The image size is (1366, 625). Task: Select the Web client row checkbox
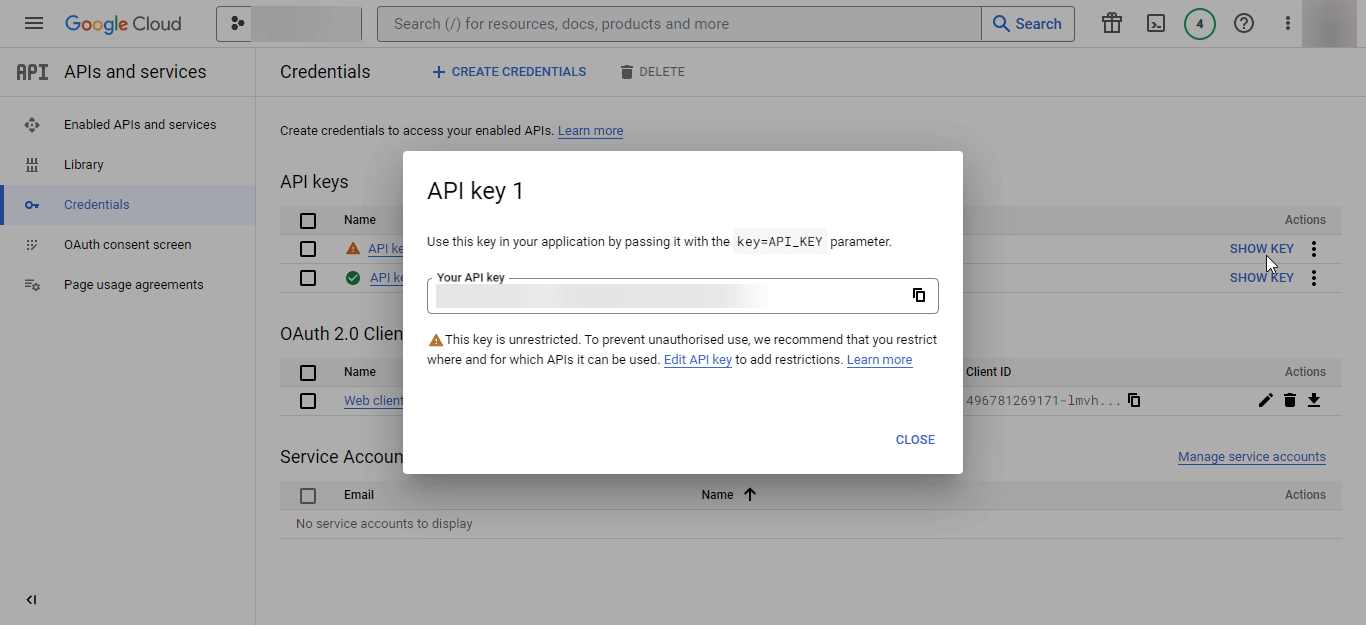[308, 400]
